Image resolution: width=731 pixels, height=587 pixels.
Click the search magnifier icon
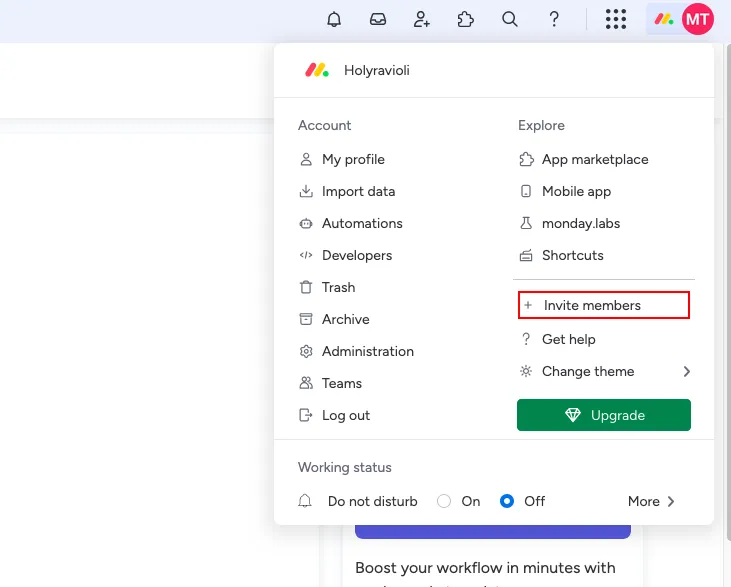pos(510,19)
